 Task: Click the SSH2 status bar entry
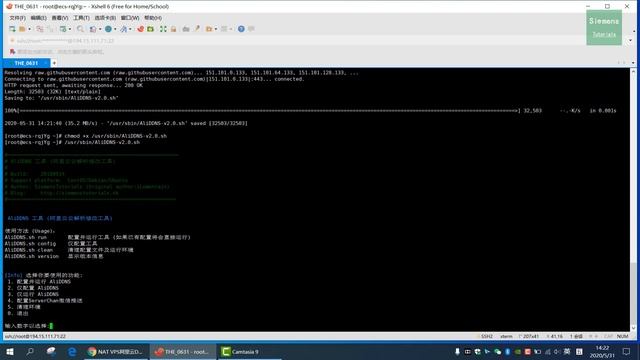click(487, 336)
